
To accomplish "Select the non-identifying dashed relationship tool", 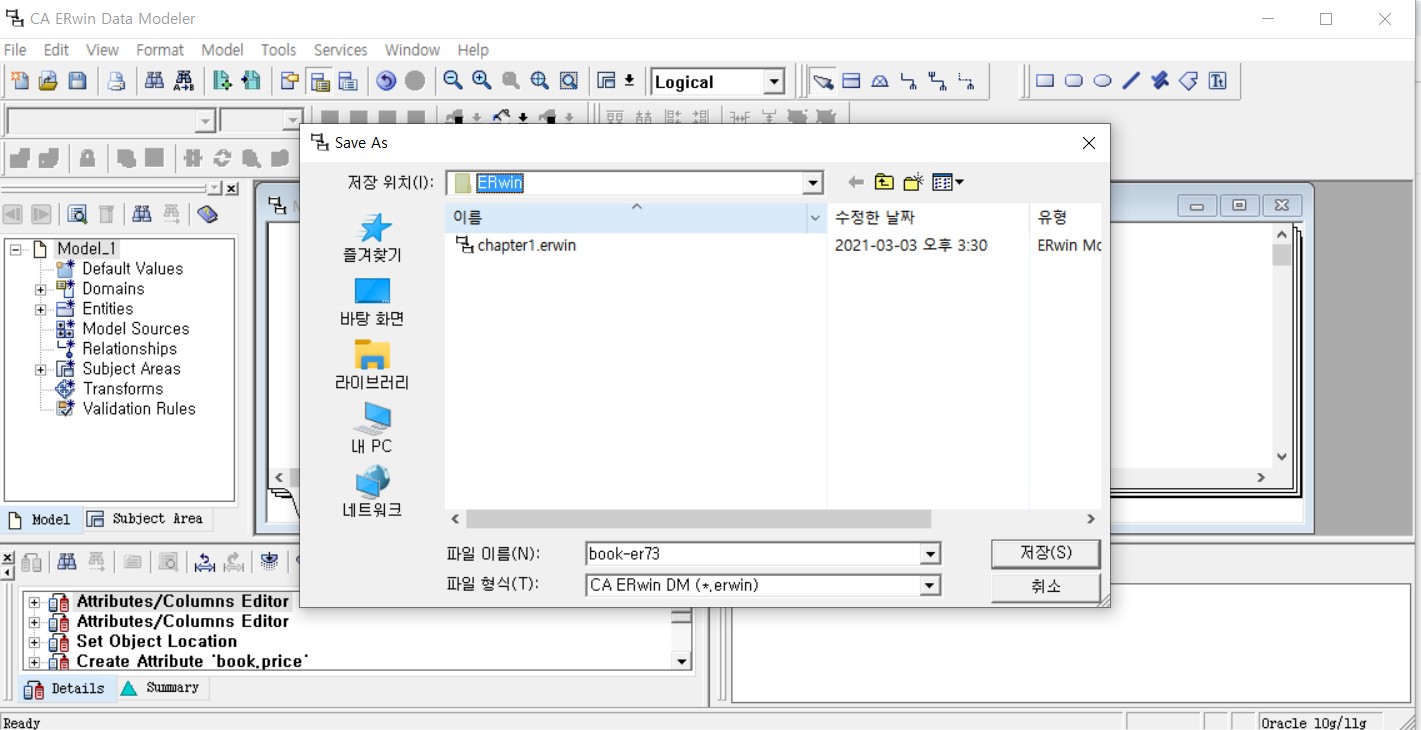I will [x=967, y=81].
